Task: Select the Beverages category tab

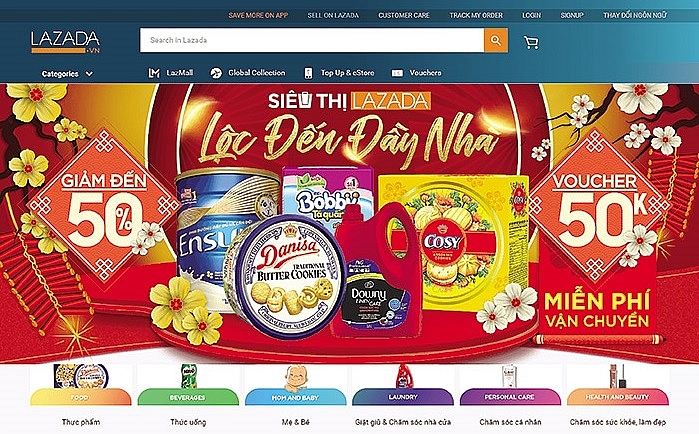Action: (x=188, y=397)
